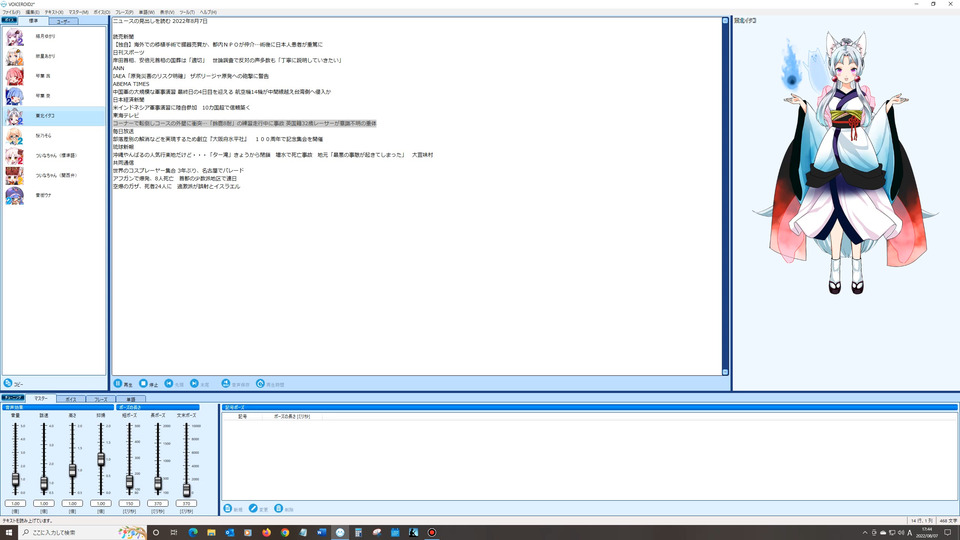Click the '世界のコスプレーヤー集合' headline line
Screen dimensions: 960x540
(178, 170)
